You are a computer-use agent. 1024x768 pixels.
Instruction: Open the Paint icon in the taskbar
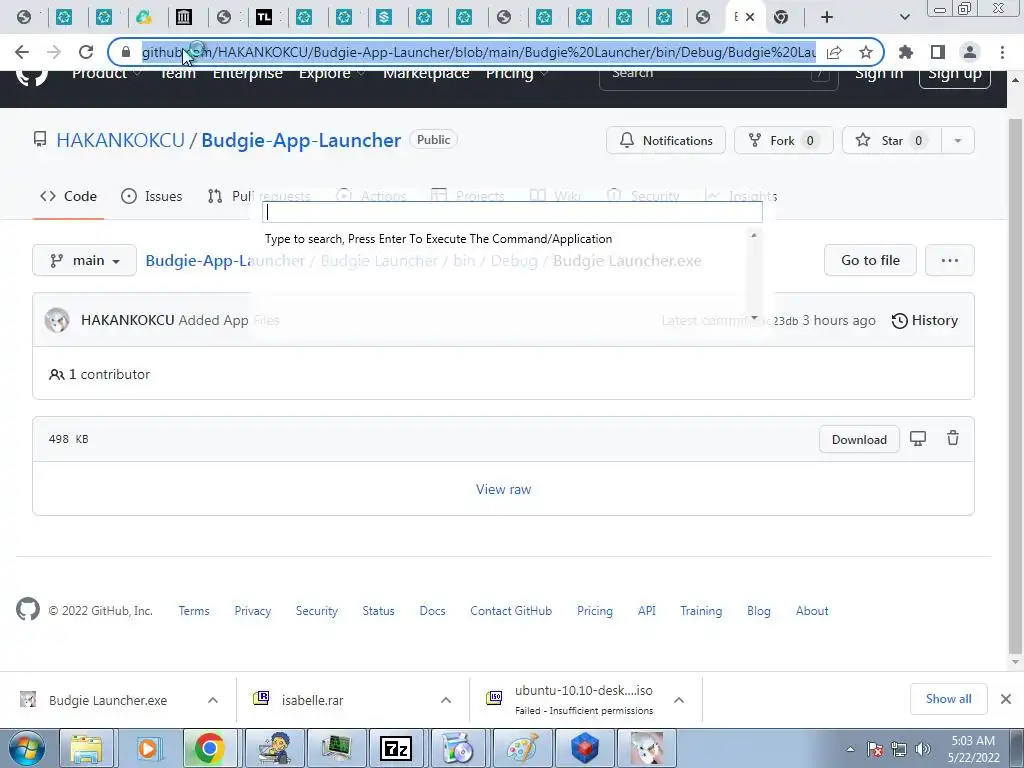522,748
